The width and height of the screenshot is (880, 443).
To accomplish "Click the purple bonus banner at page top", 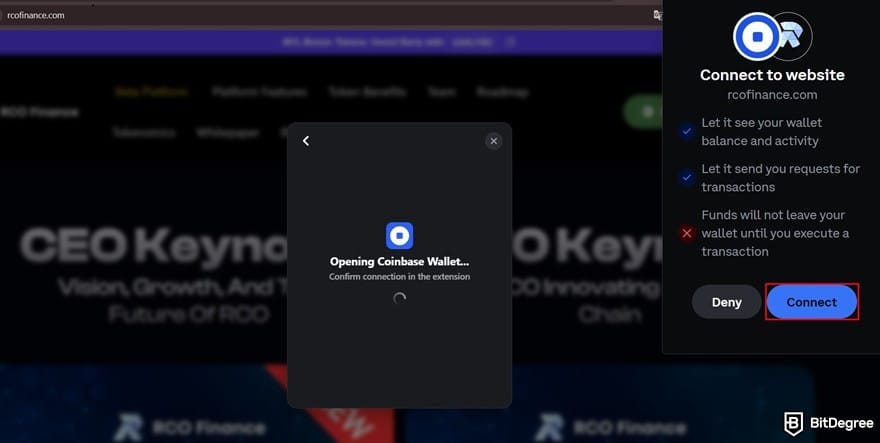I will (x=331, y=42).
